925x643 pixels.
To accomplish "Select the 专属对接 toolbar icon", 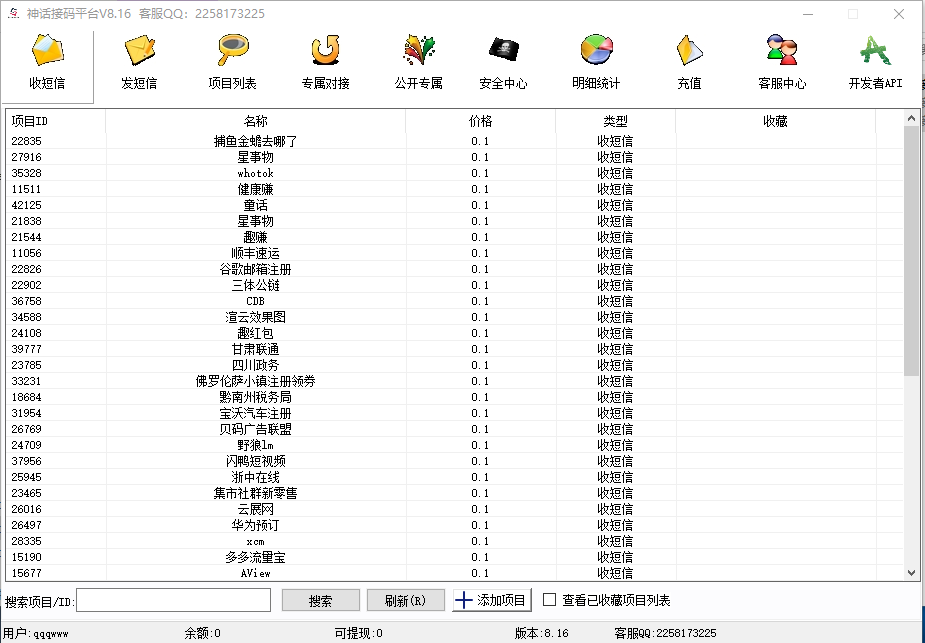I will tap(325, 50).
